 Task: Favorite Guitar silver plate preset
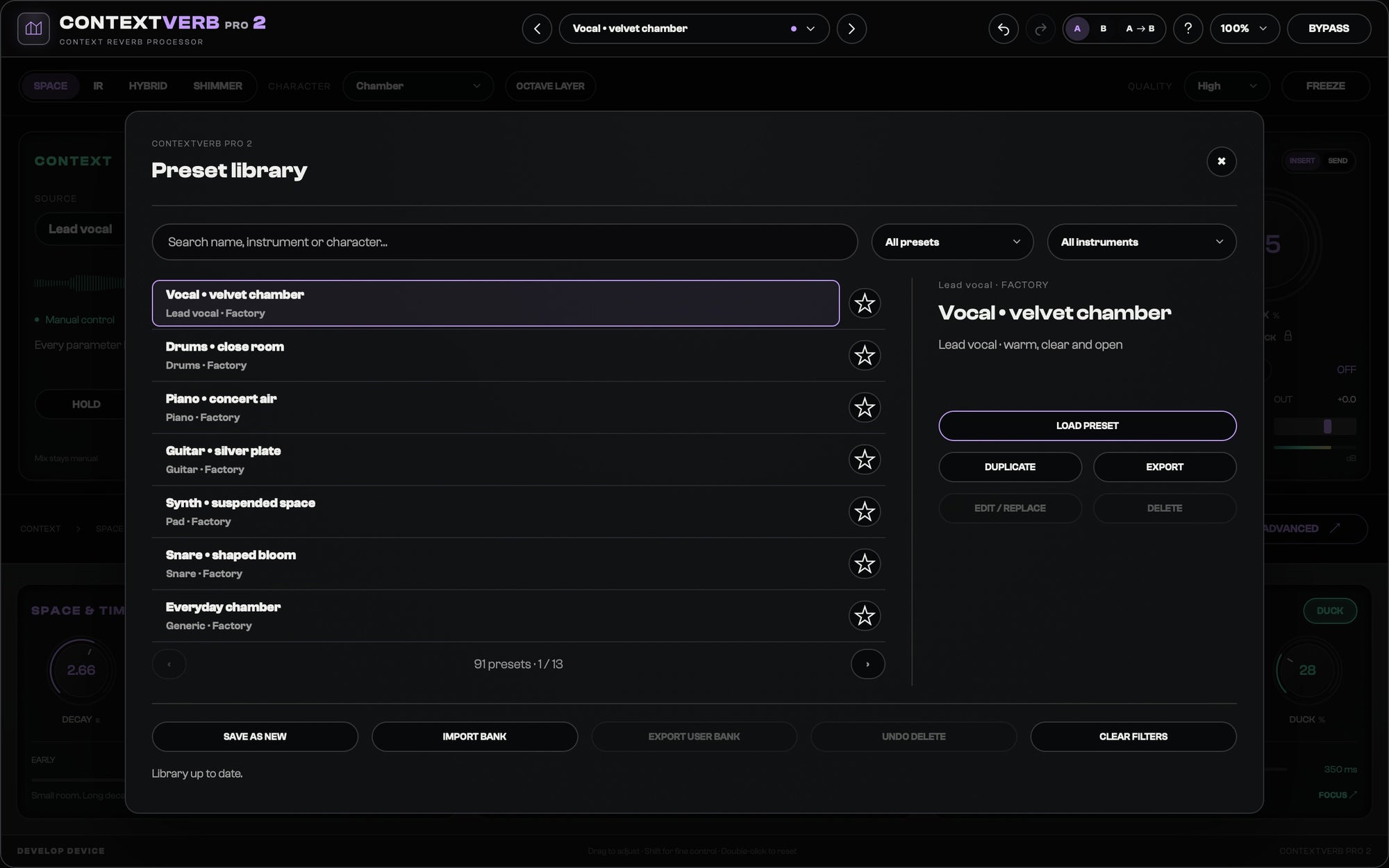coord(865,460)
